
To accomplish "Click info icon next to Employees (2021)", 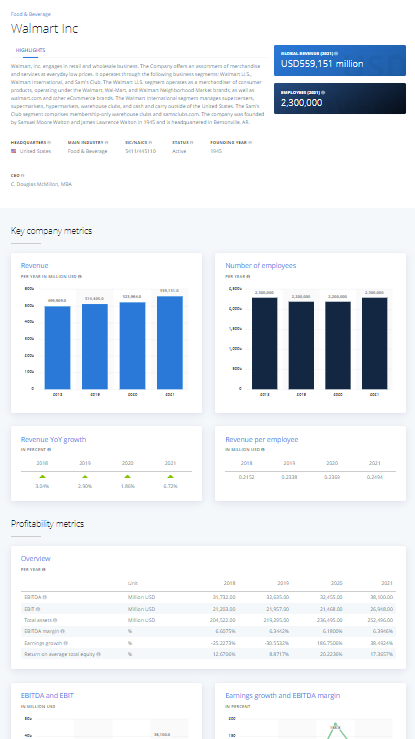I will (323, 92).
